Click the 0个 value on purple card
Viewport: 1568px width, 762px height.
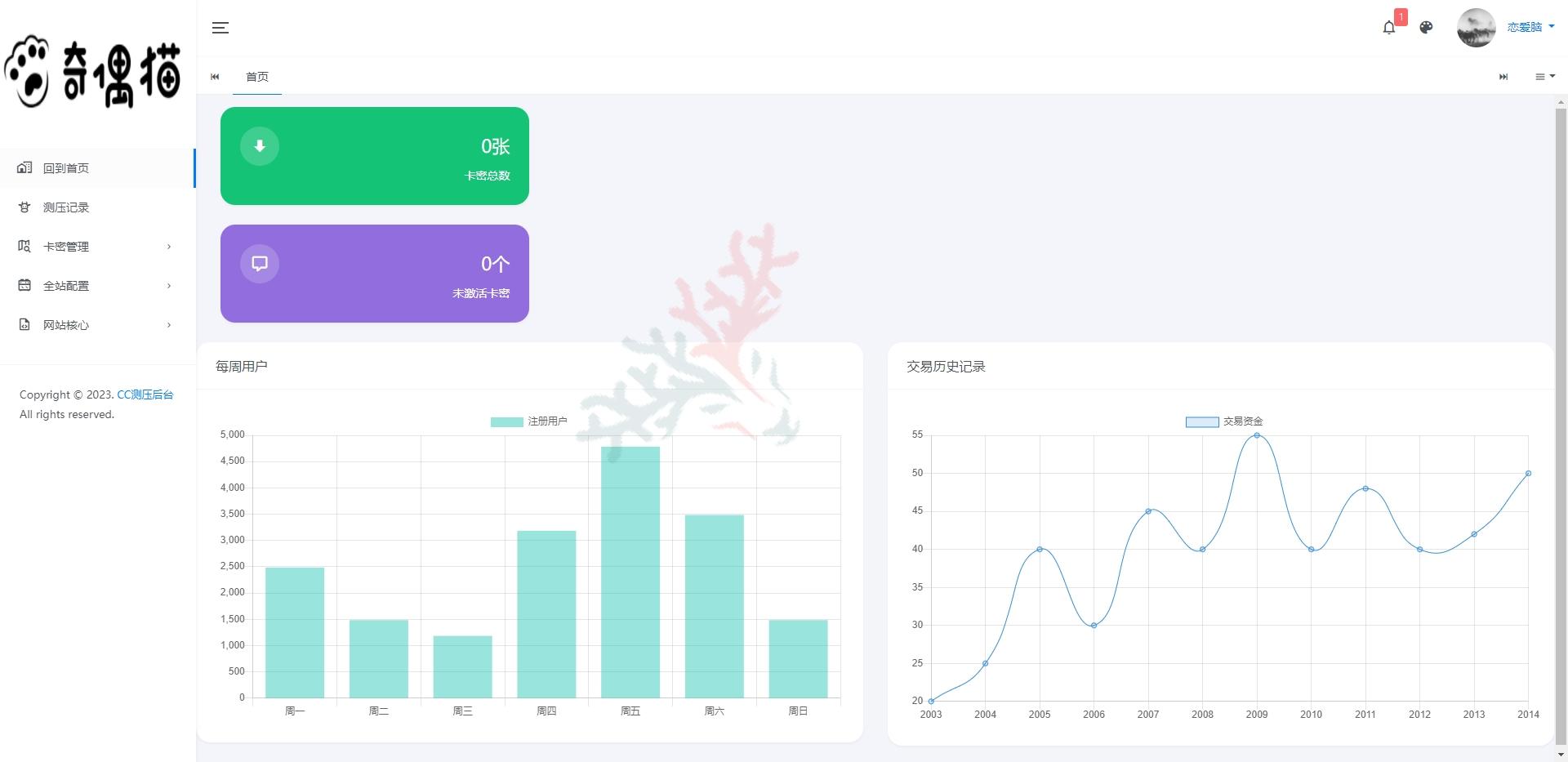495,264
